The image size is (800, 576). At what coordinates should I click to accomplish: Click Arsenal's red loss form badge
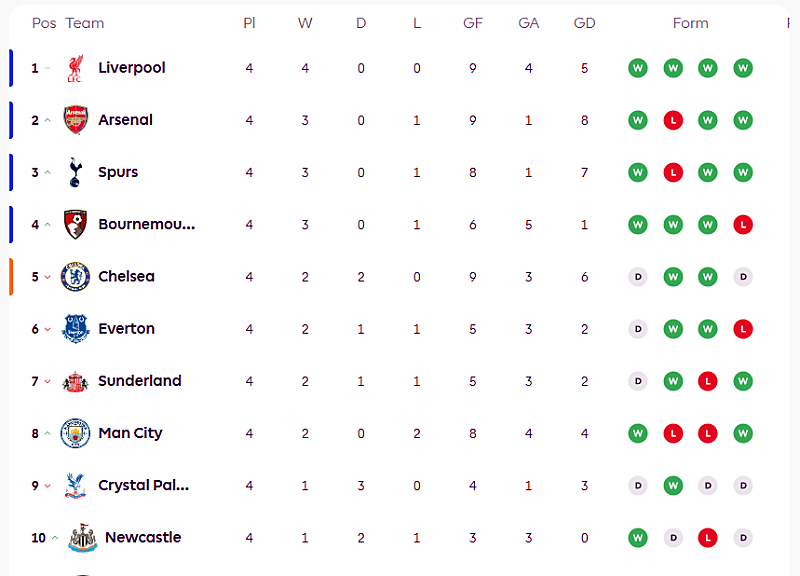(x=673, y=120)
